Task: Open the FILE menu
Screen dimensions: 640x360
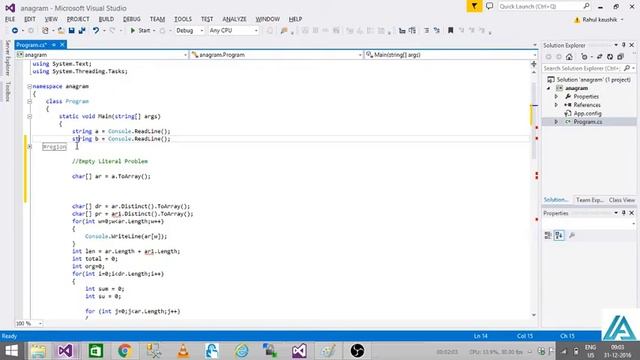Action: [x=10, y=19]
